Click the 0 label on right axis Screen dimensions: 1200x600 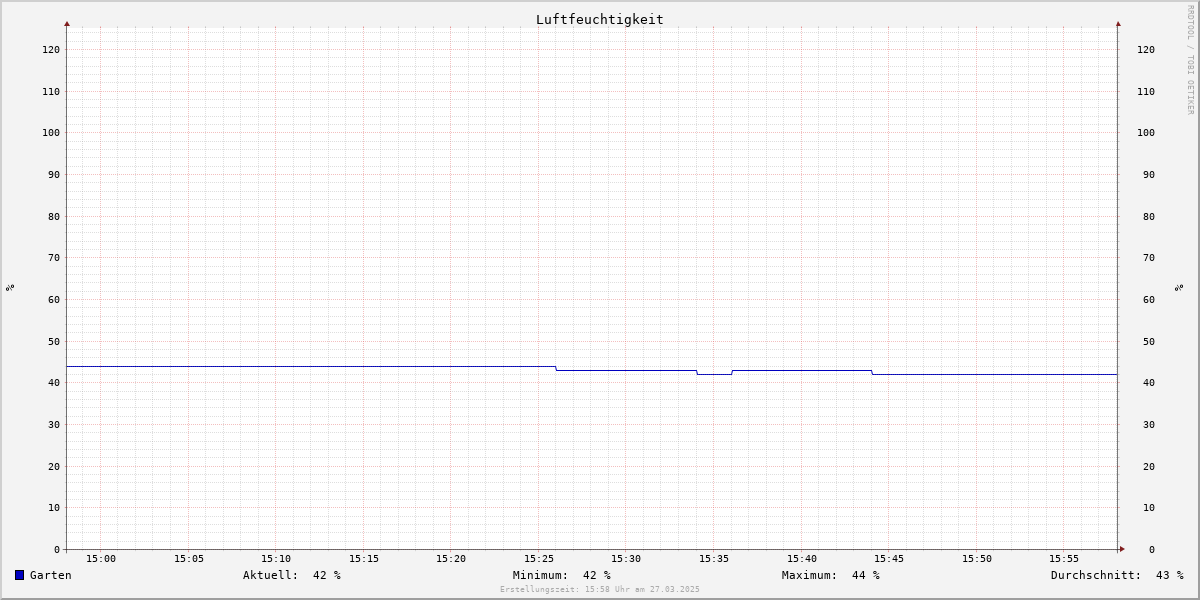click(1152, 549)
